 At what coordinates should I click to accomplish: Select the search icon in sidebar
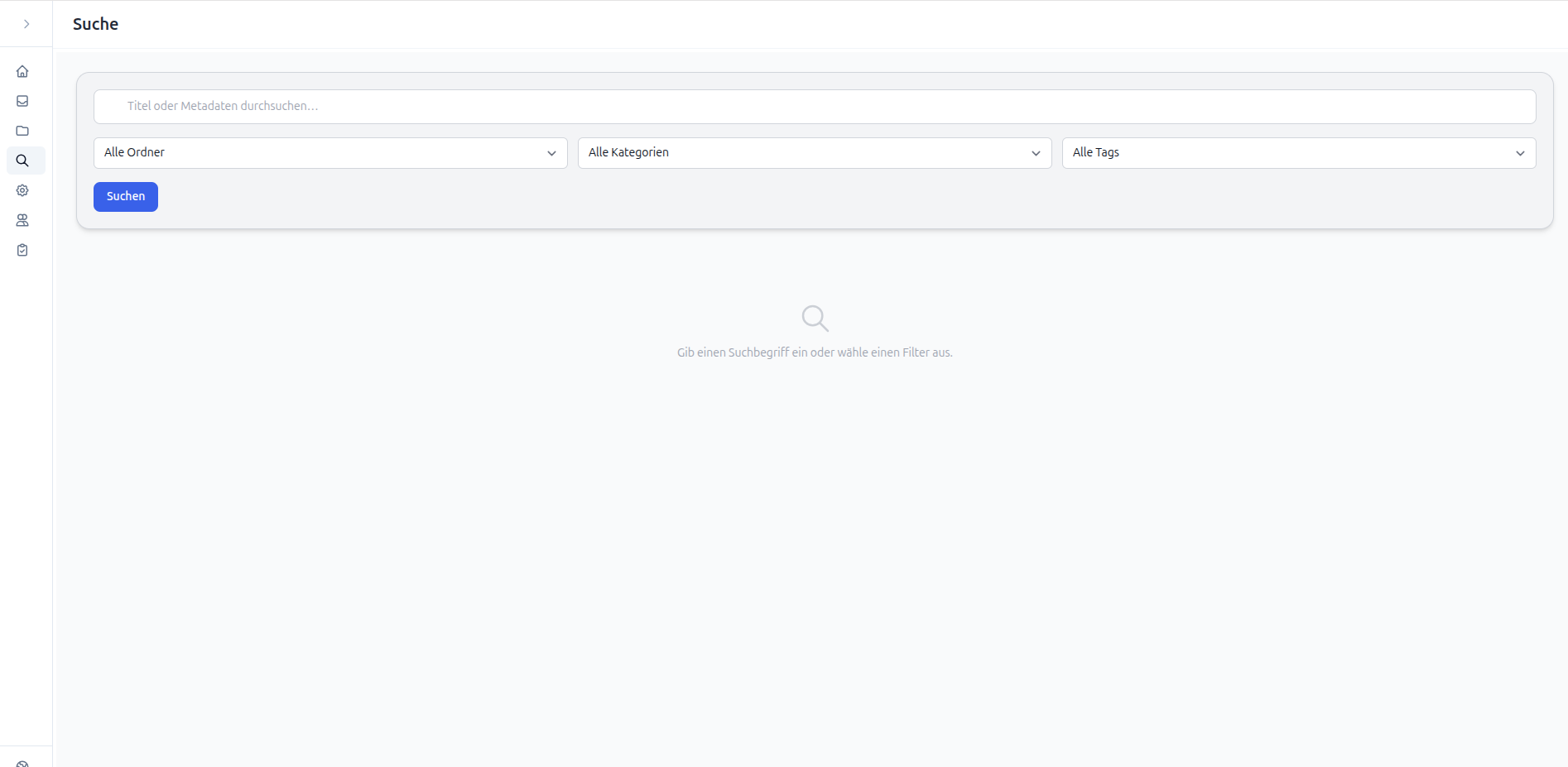(x=22, y=161)
